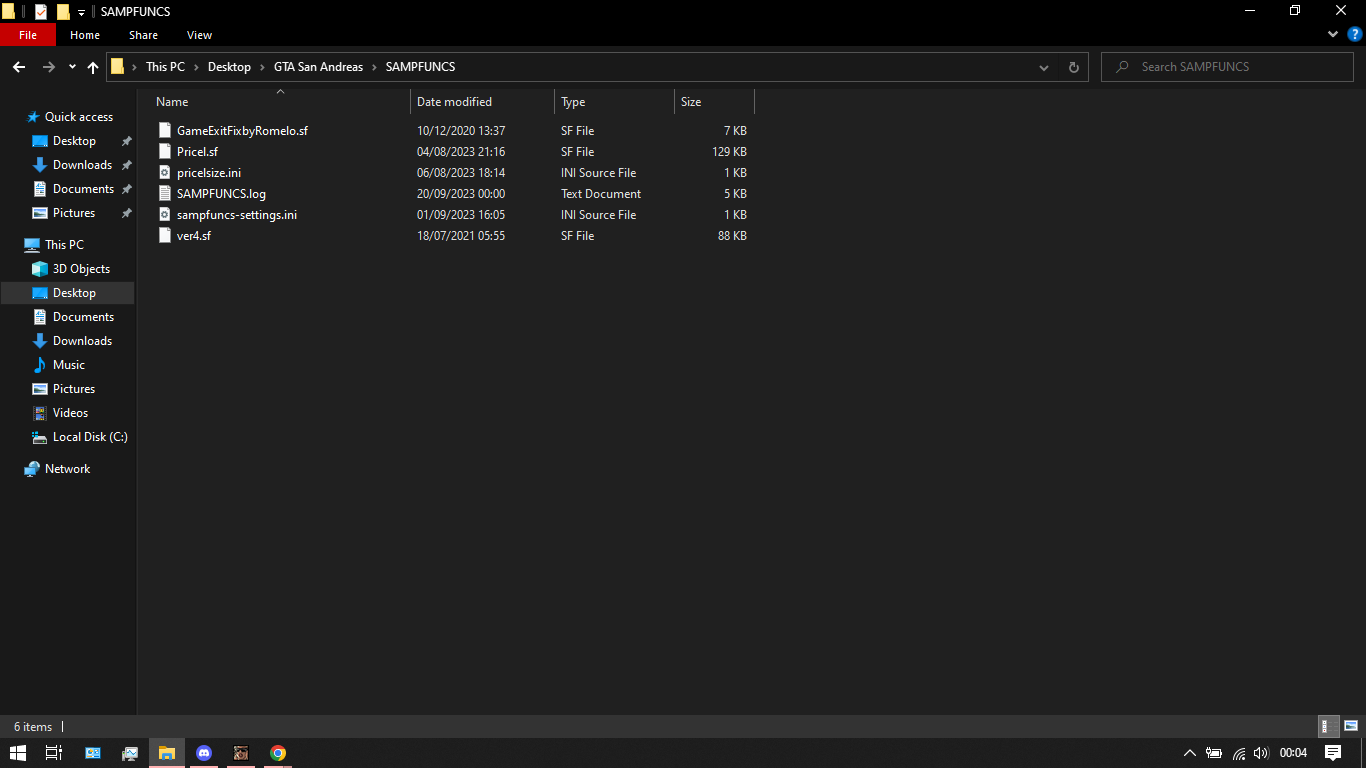
Task: Open Task View from taskbar
Action: click(55, 753)
